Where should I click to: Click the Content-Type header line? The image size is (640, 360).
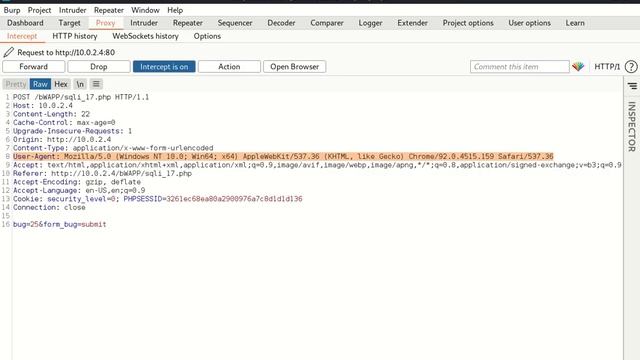(113, 148)
